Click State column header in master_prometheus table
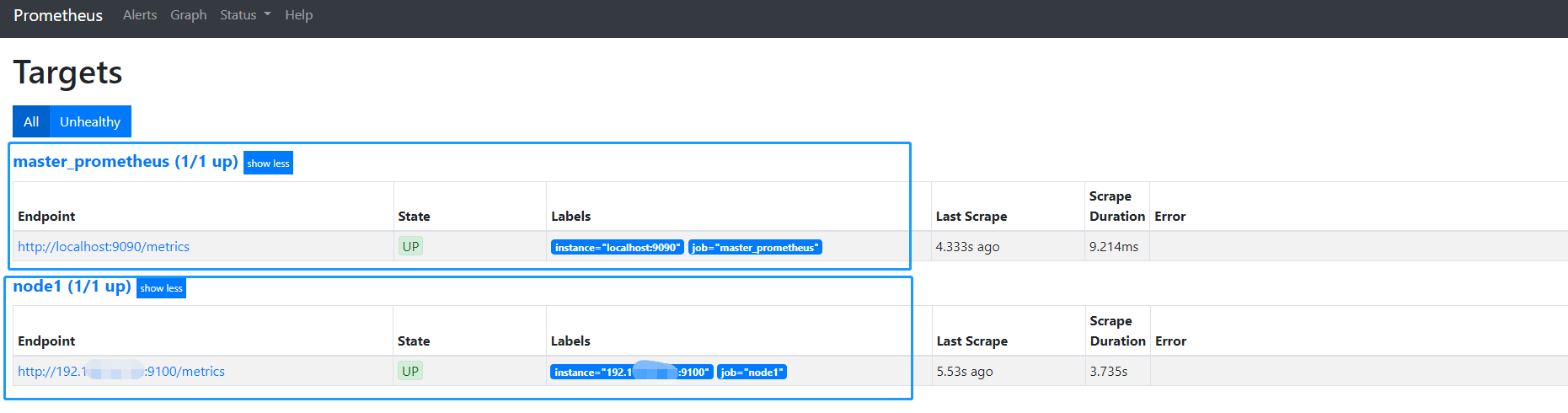1568x413 pixels. coord(414,217)
